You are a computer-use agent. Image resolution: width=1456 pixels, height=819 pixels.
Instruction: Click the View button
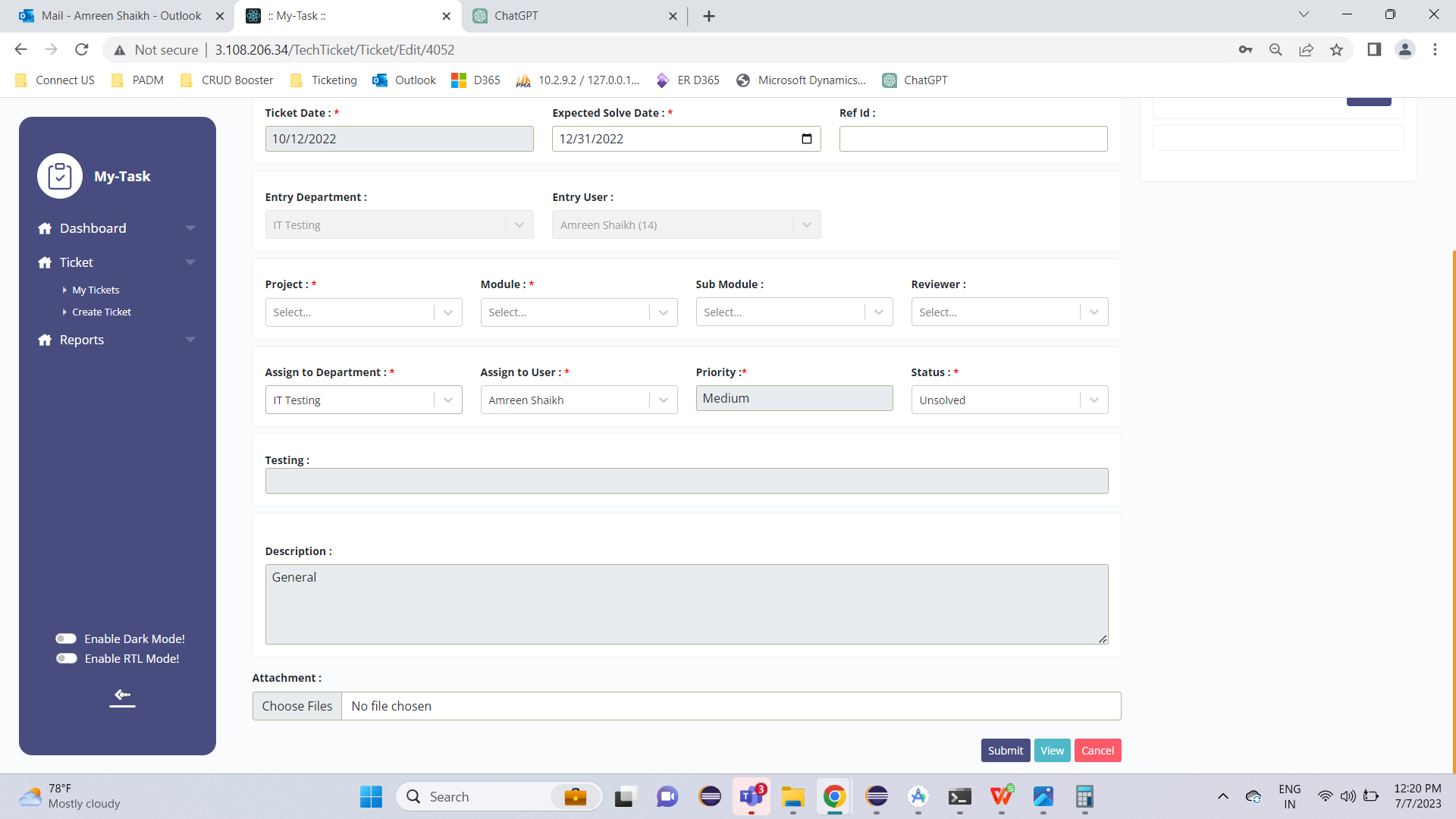(x=1052, y=751)
